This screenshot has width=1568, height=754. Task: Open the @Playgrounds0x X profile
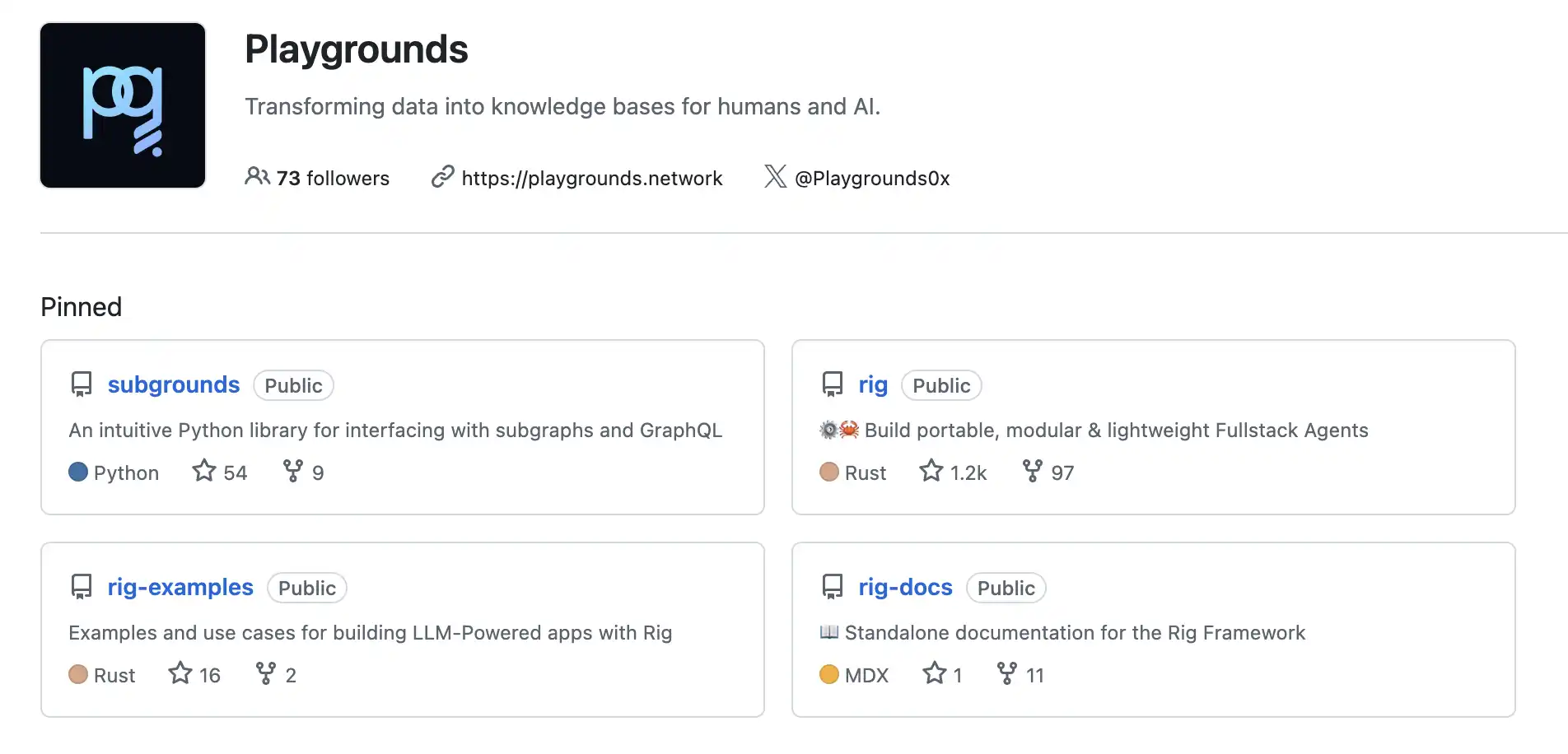pyautogui.click(x=871, y=178)
